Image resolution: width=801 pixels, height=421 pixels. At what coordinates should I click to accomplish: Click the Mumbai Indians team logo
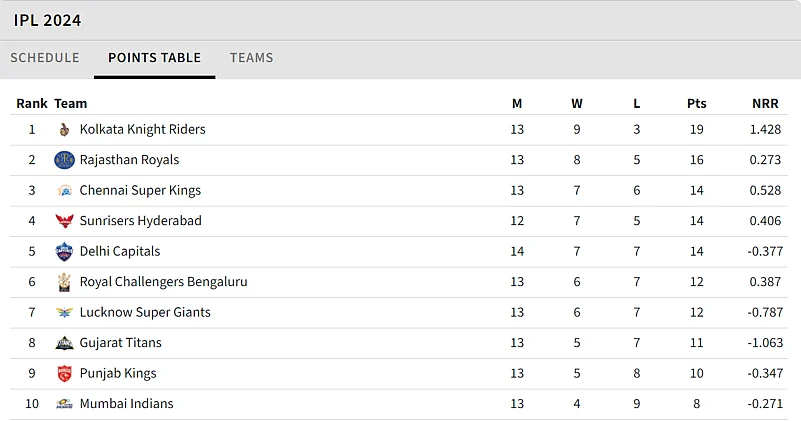(64, 404)
